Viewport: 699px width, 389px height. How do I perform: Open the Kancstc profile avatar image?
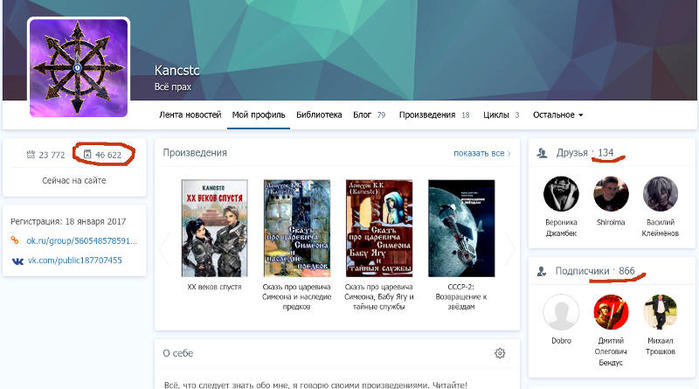click(x=78, y=68)
